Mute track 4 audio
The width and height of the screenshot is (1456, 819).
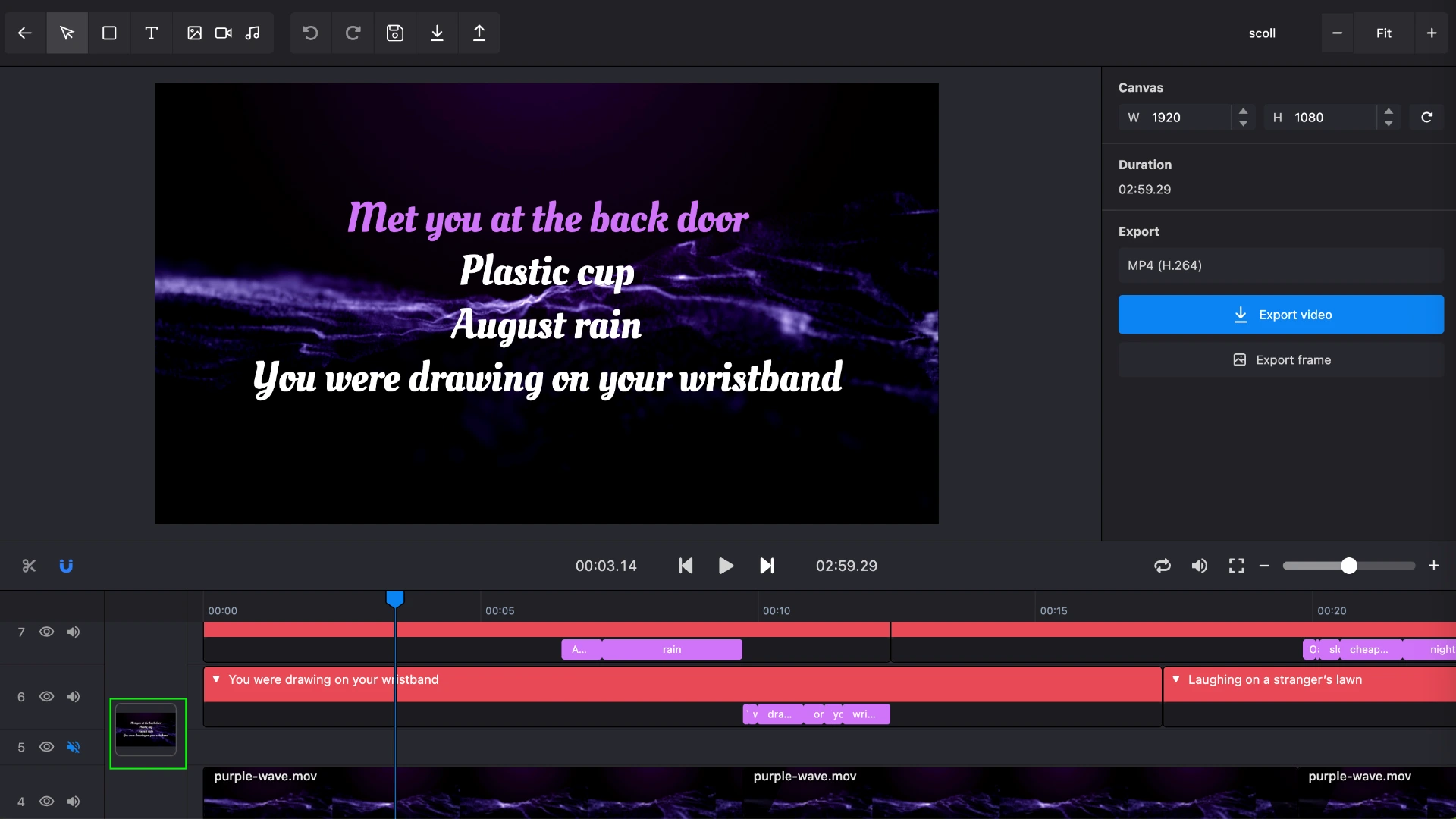pyautogui.click(x=74, y=802)
